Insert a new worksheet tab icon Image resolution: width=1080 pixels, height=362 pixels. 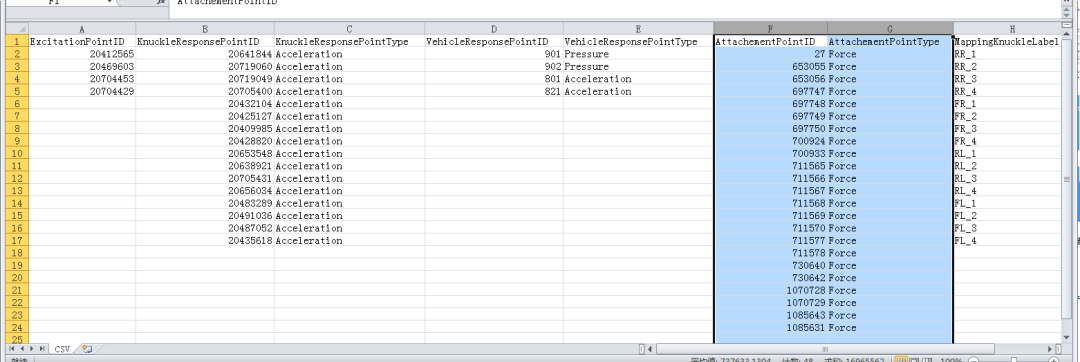click(x=87, y=349)
